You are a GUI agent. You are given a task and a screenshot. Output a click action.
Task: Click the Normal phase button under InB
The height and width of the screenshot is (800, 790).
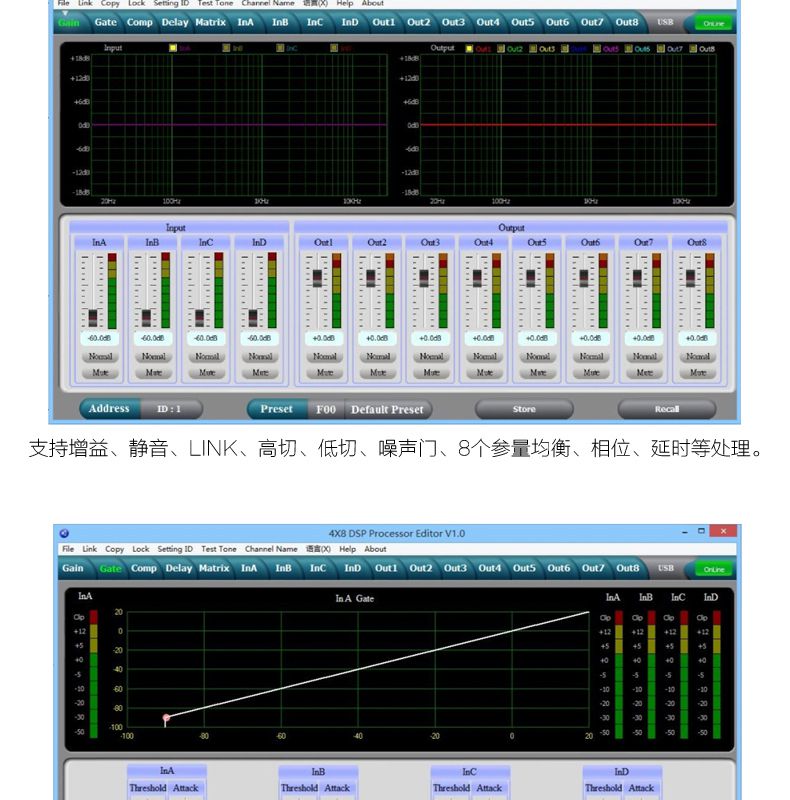click(153, 356)
